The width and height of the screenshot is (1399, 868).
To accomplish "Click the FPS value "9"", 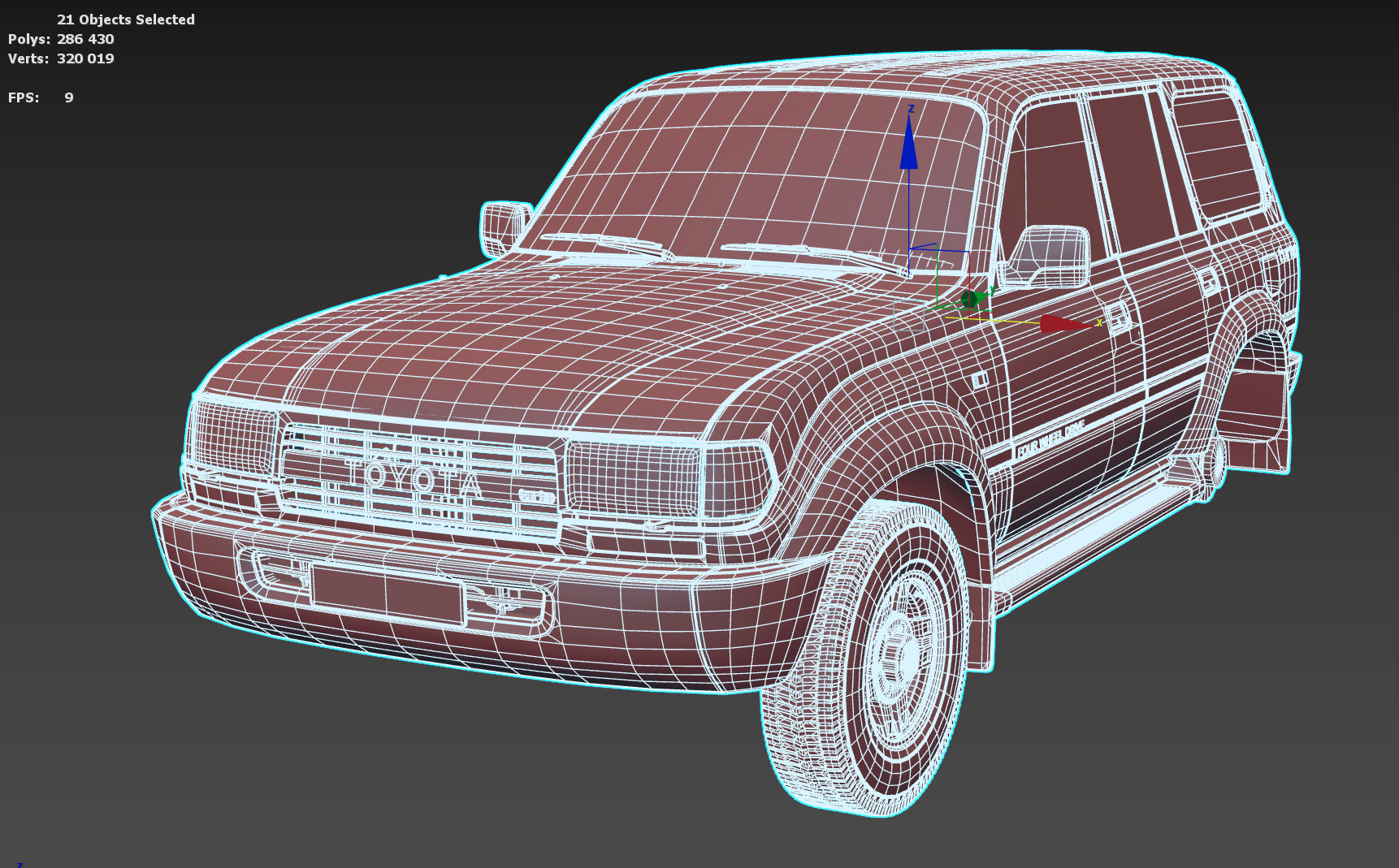I will tap(69, 97).
